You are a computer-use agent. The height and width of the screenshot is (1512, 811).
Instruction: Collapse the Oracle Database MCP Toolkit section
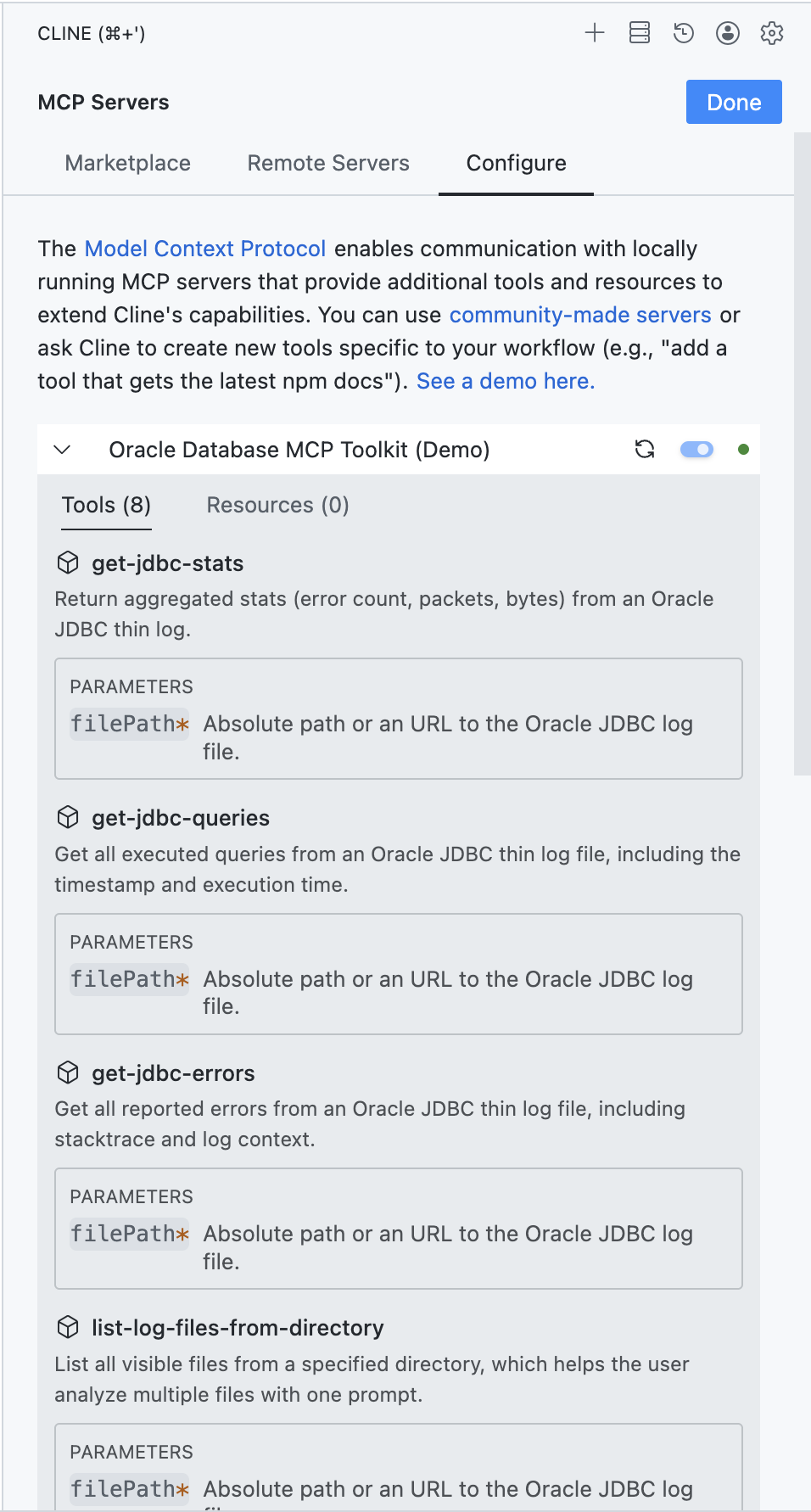click(x=62, y=450)
